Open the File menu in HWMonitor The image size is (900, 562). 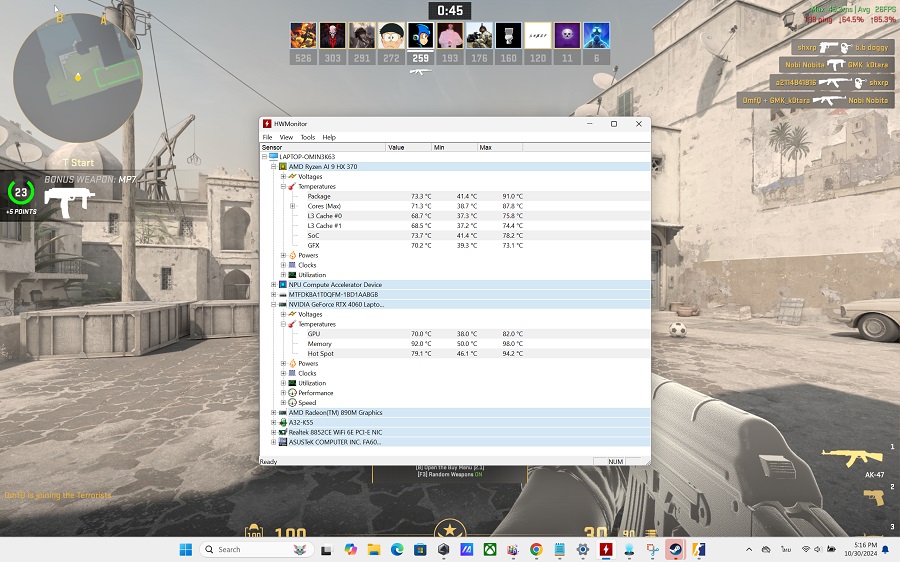tap(267, 137)
